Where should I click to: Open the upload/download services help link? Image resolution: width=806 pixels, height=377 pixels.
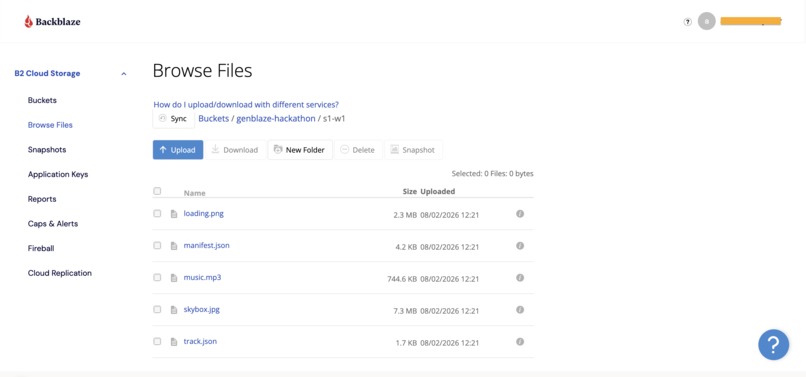click(x=246, y=104)
